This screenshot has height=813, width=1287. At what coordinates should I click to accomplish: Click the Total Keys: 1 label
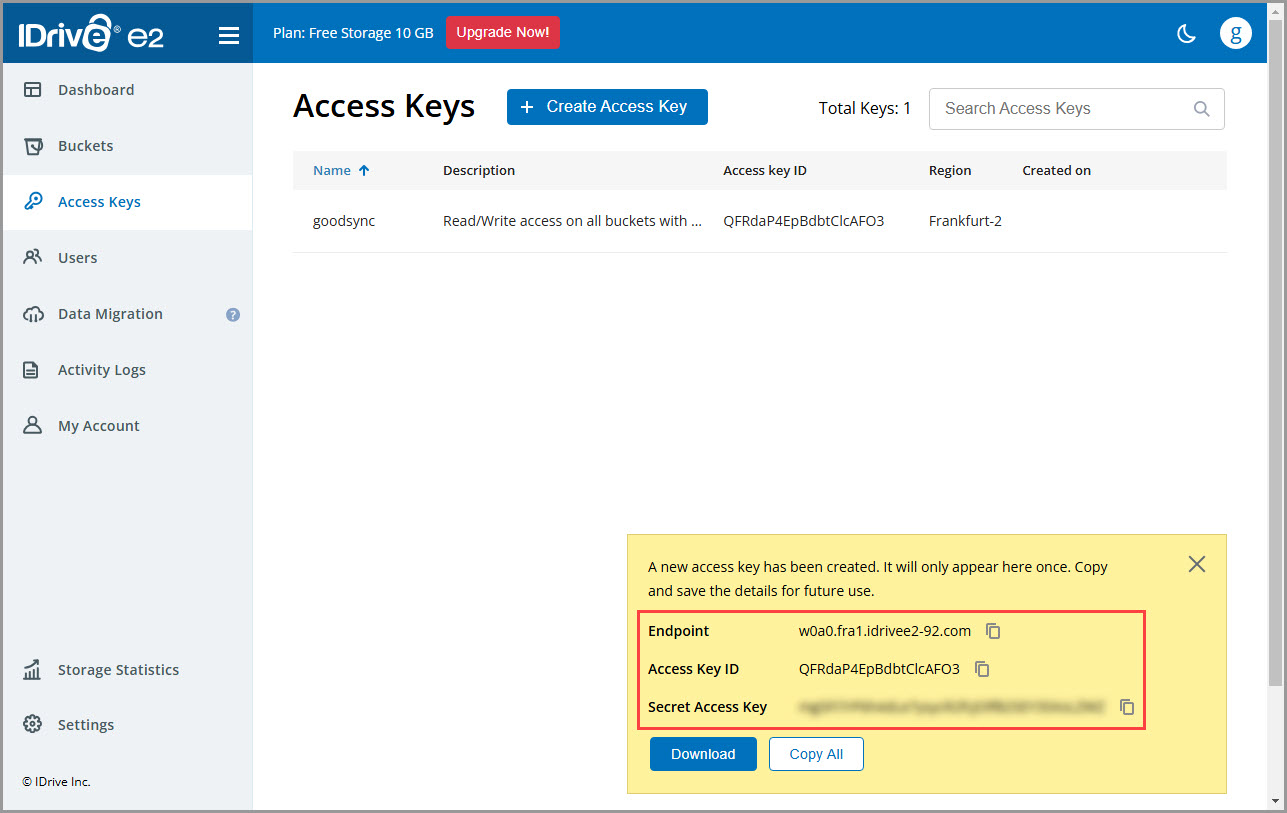[x=865, y=108]
